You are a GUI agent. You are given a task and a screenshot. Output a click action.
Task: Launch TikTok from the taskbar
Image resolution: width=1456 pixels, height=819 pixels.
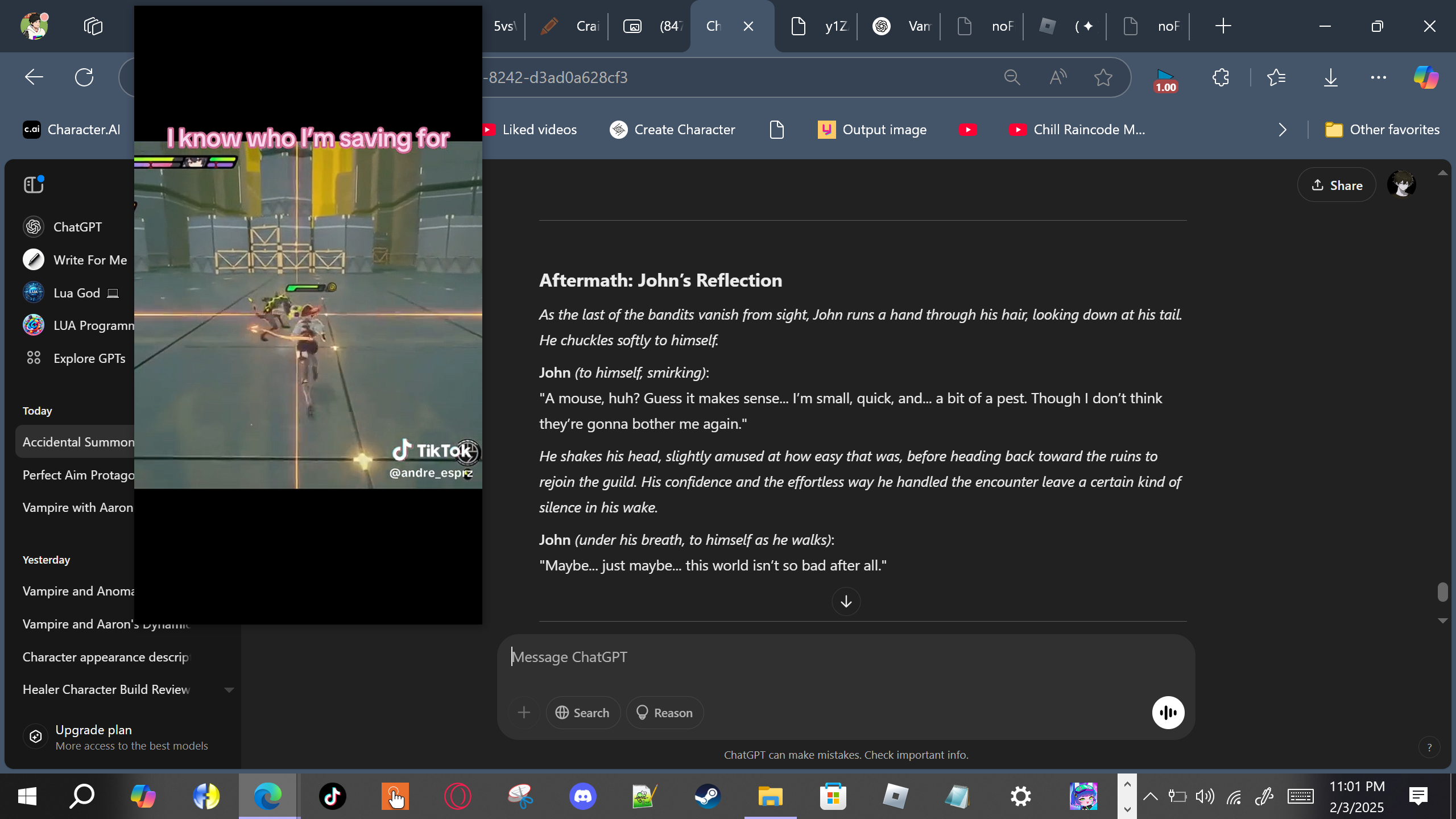332,796
